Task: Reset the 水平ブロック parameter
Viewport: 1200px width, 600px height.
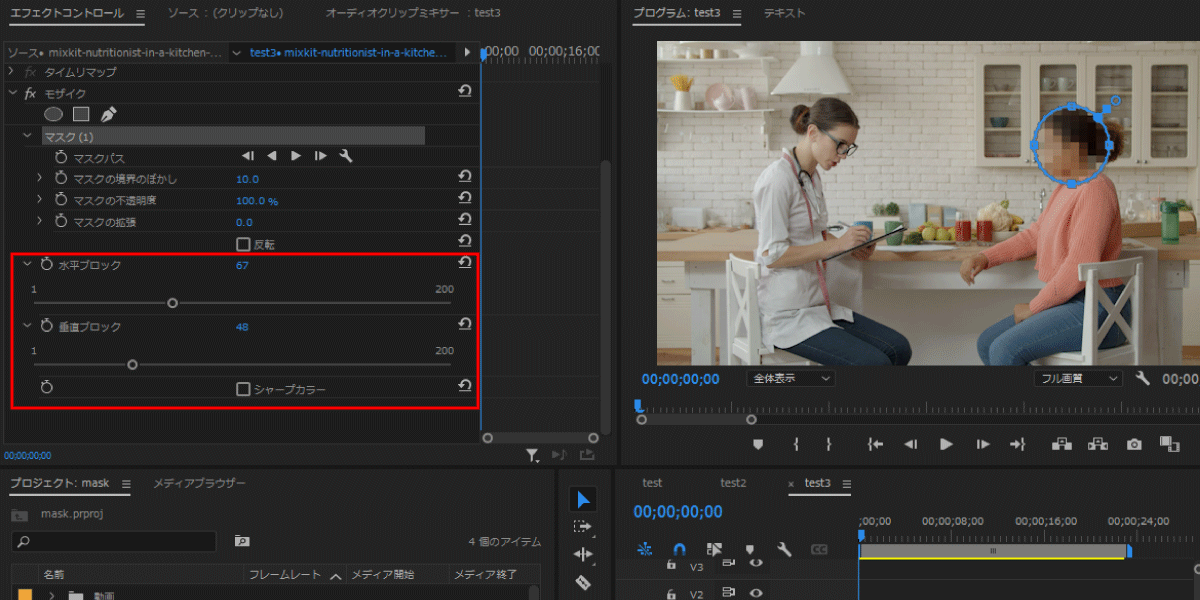Action: coord(465,261)
